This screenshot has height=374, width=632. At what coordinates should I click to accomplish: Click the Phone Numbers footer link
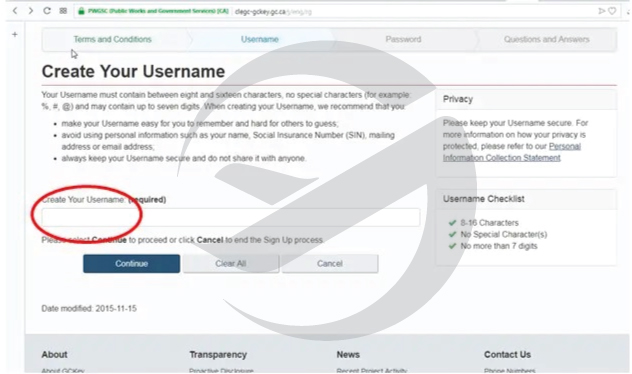pyautogui.click(x=510, y=370)
